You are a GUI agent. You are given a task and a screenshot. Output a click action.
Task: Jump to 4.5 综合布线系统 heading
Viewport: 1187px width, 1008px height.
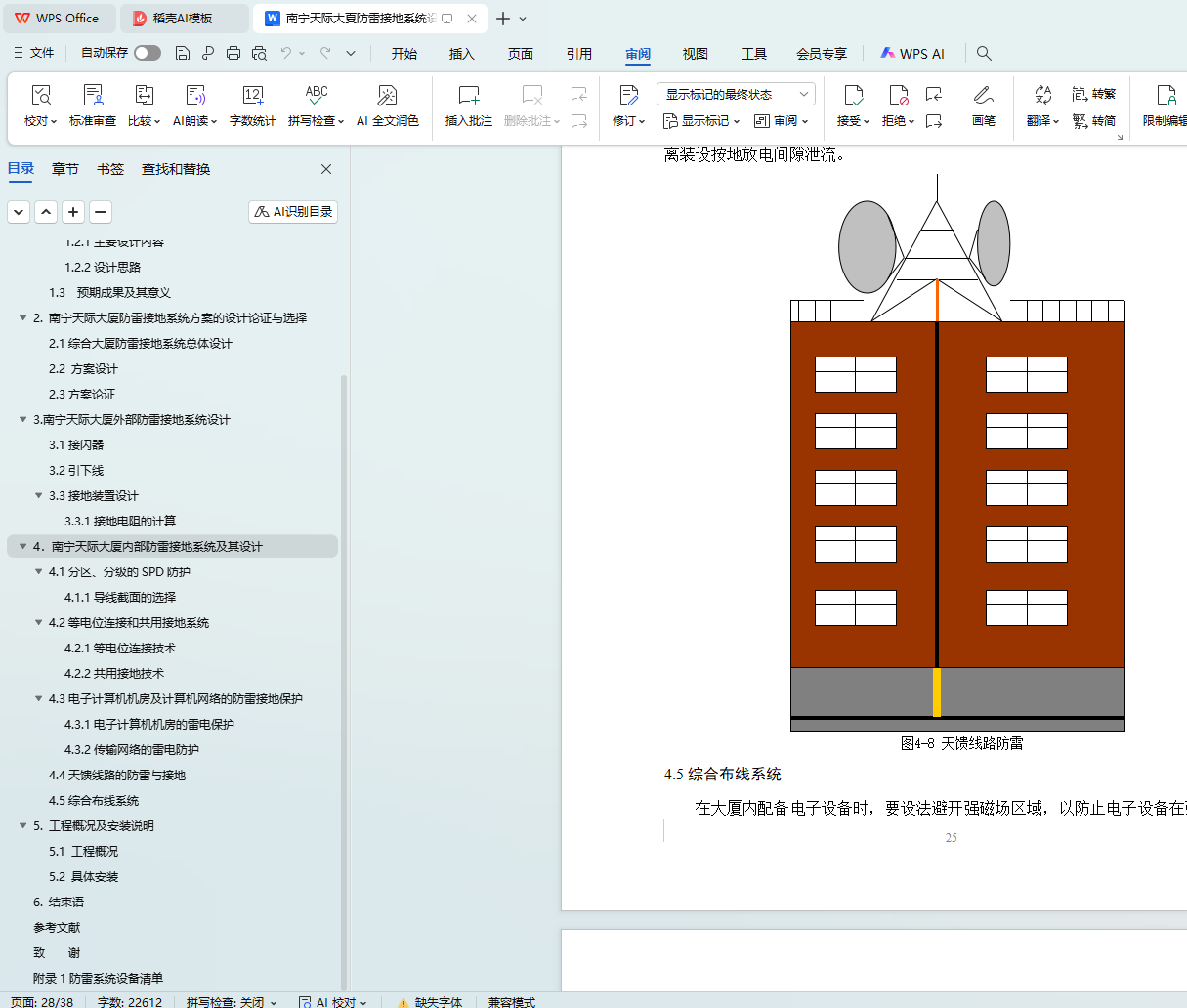(x=94, y=801)
